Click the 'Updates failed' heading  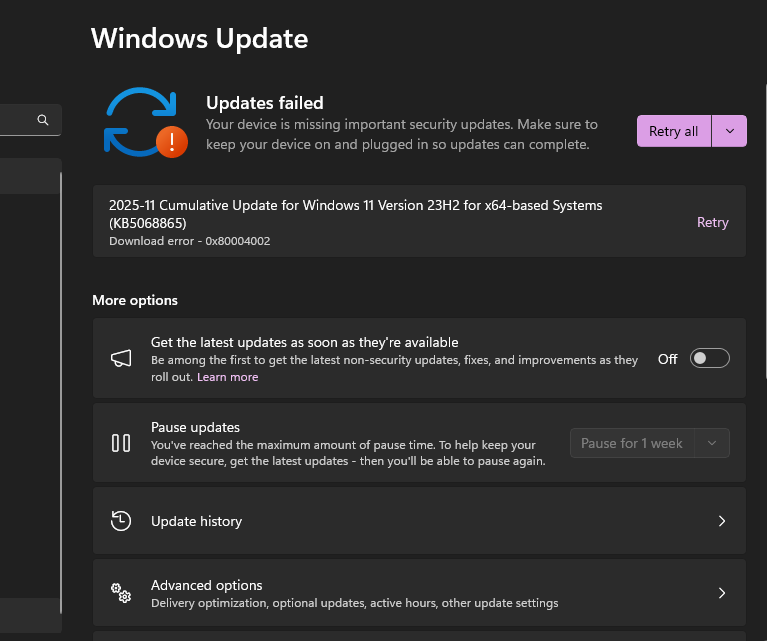pyautogui.click(x=265, y=103)
